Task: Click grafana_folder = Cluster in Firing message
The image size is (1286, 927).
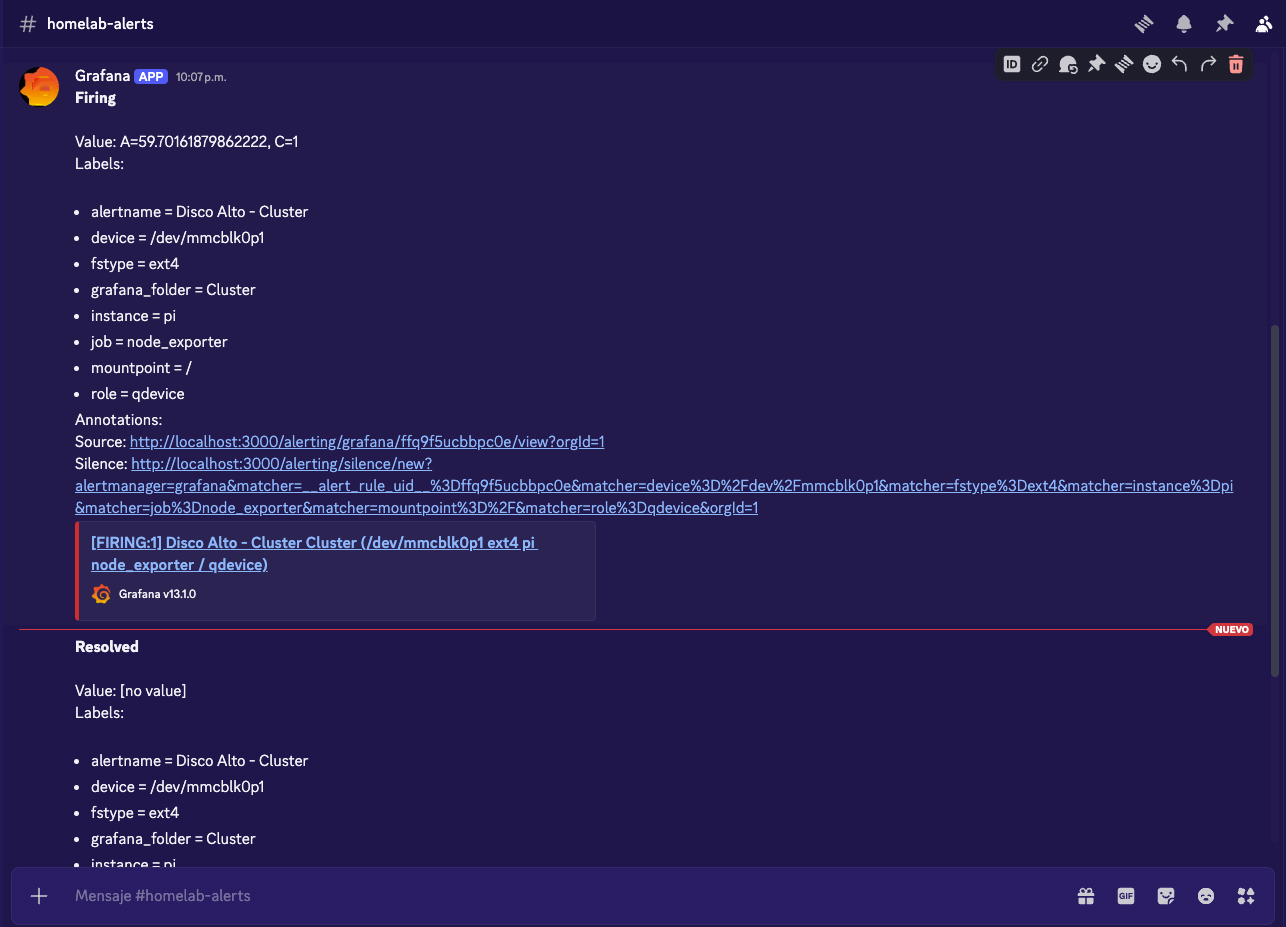Action: (173, 290)
